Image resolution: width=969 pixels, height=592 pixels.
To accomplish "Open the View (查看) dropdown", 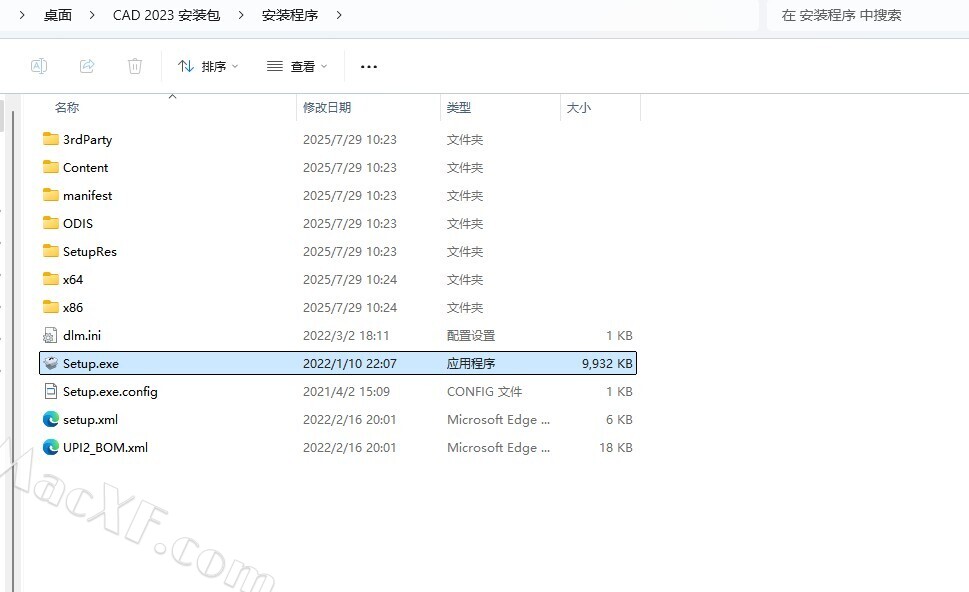I will tap(297, 66).
